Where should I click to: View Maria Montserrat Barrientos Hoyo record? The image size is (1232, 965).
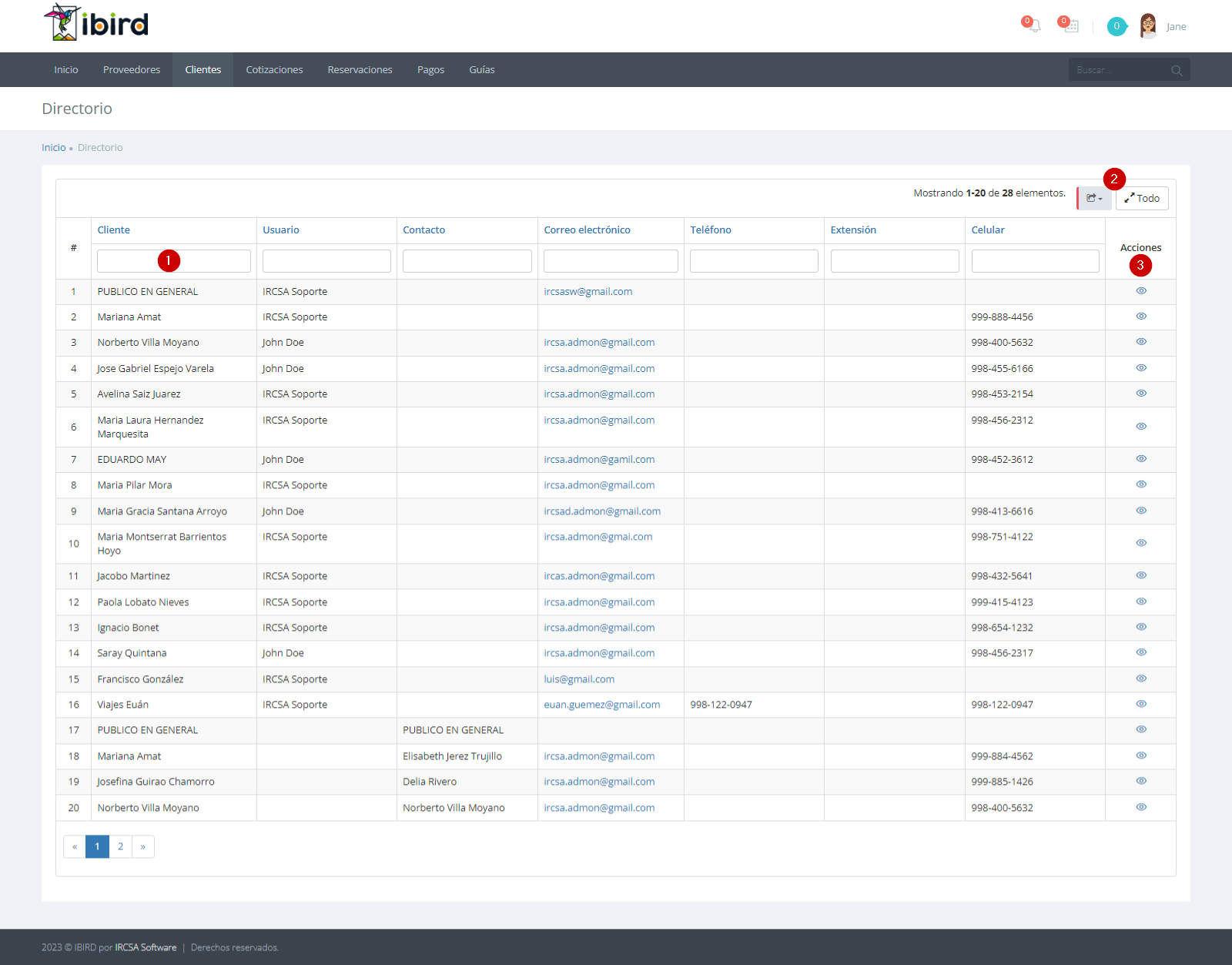pyautogui.click(x=1141, y=543)
